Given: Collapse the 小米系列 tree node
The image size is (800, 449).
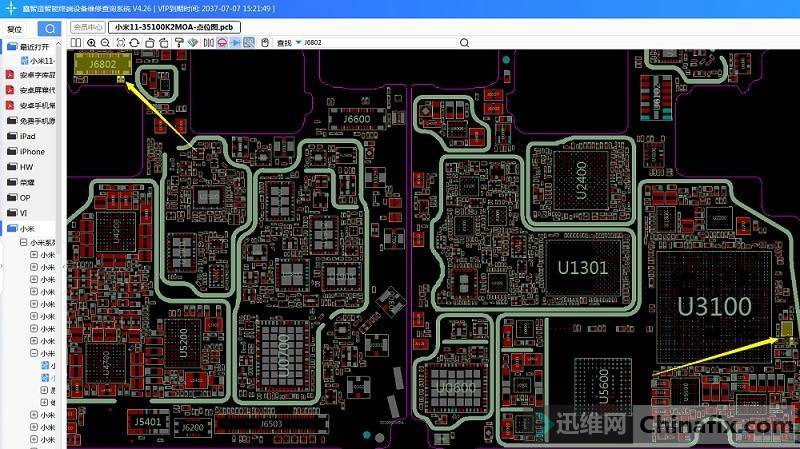Looking at the screenshot, I should [x=22, y=242].
